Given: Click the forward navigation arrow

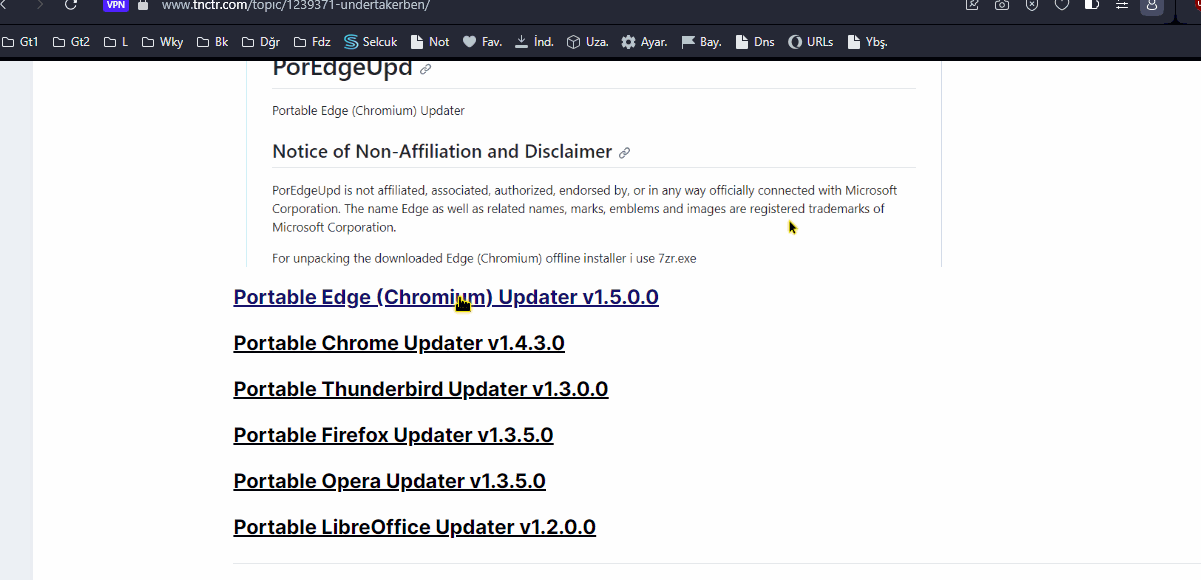Looking at the screenshot, I should click(x=39, y=5).
